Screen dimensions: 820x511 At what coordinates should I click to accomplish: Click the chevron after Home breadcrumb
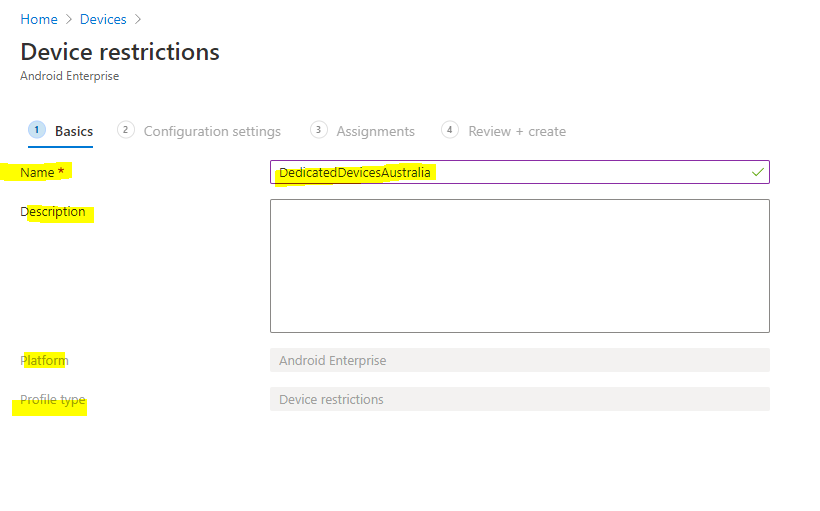click(69, 20)
